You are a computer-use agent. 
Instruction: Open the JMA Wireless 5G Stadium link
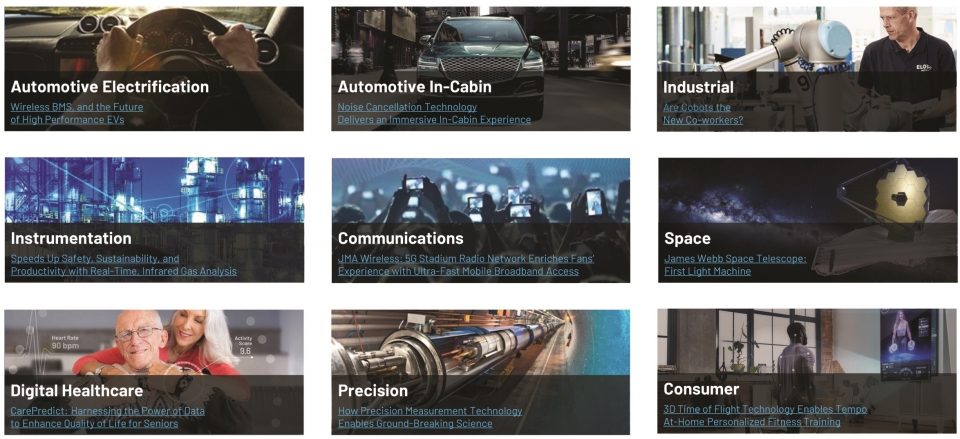[466, 265]
